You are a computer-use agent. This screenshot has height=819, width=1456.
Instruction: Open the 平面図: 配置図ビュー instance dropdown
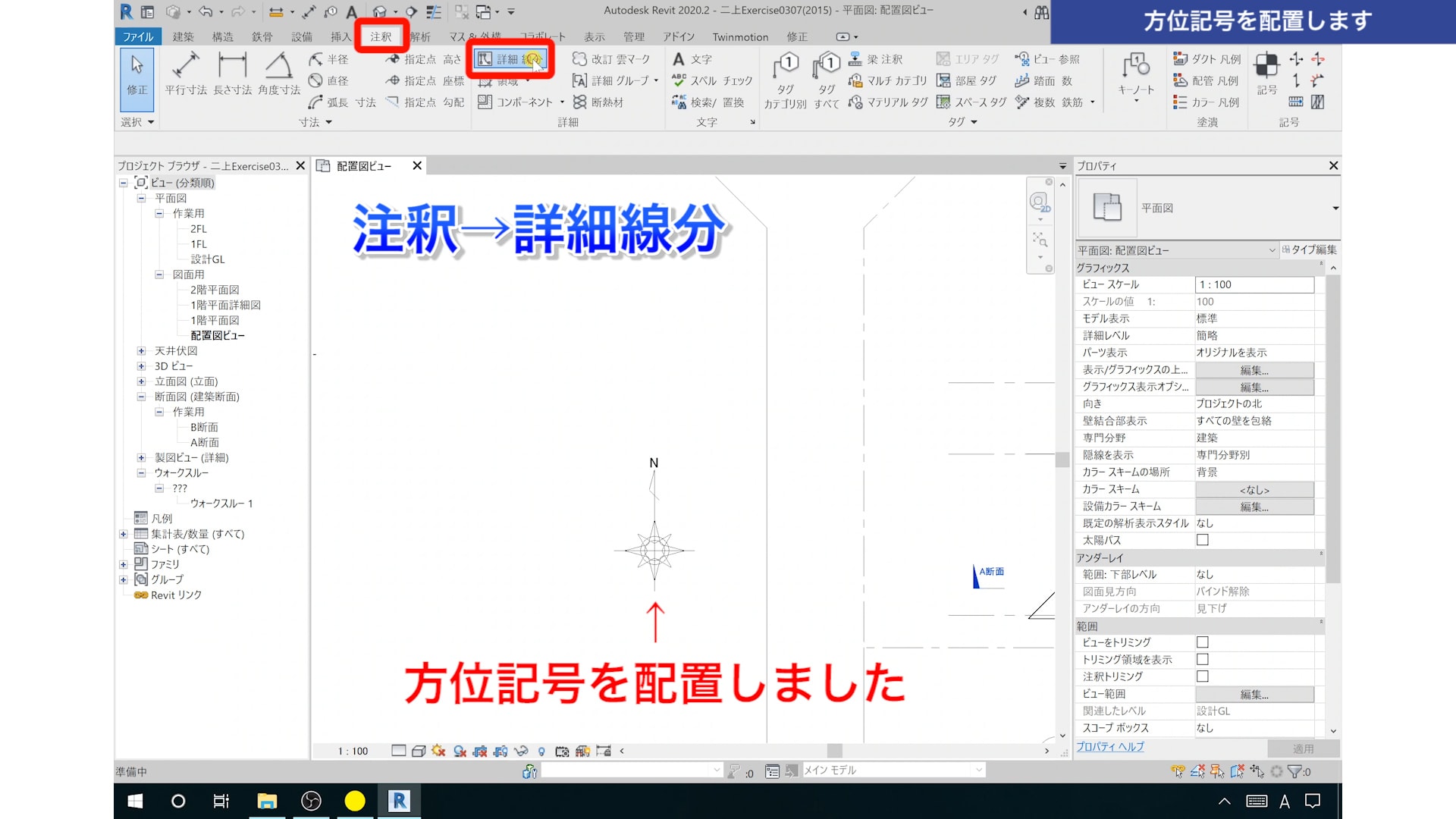[x=1272, y=250]
